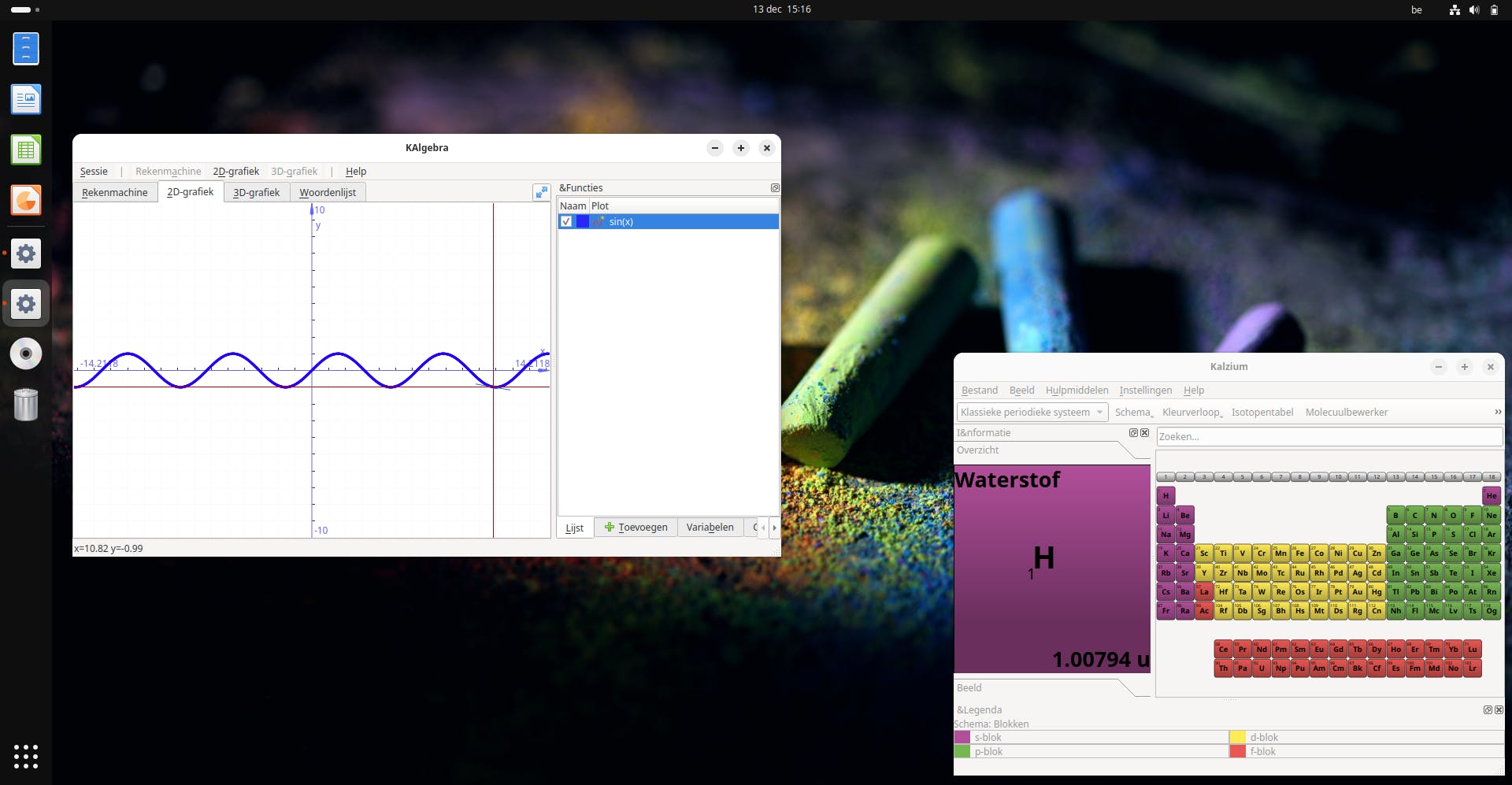Close the Informatie panel in Kalzium
The image size is (1512, 785).
coord(1145,433)
